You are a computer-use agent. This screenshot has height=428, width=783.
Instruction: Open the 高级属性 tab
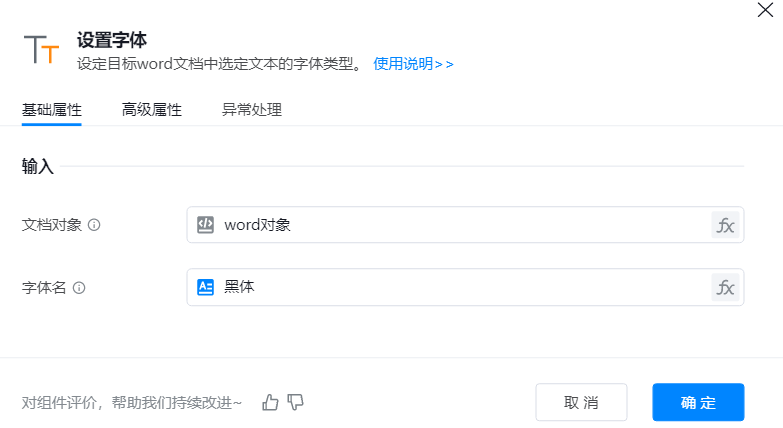[152, 110]
